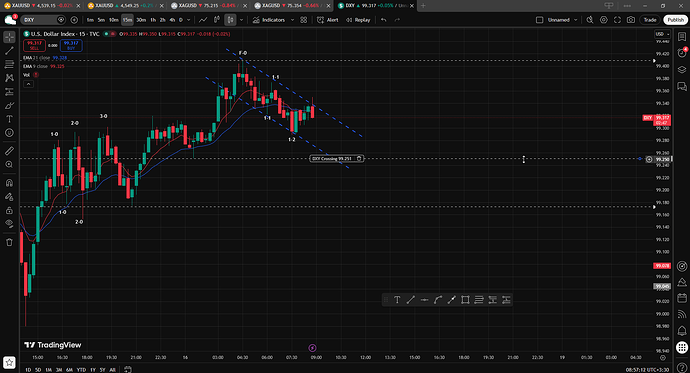Select the 1D date range

pyautogui.click(x=28, y=369)
